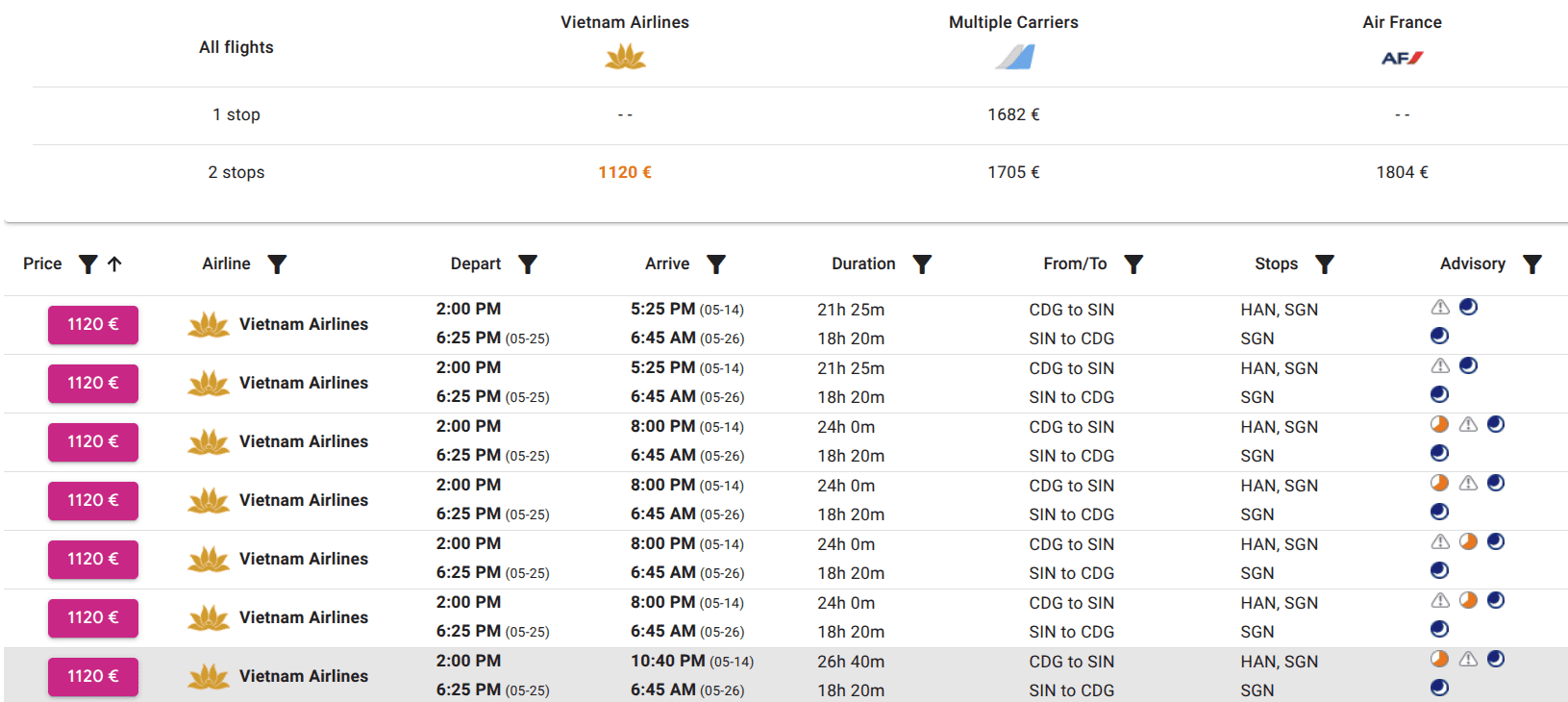
Task: Open the Price column filter funnel
Action: [87, 264]
